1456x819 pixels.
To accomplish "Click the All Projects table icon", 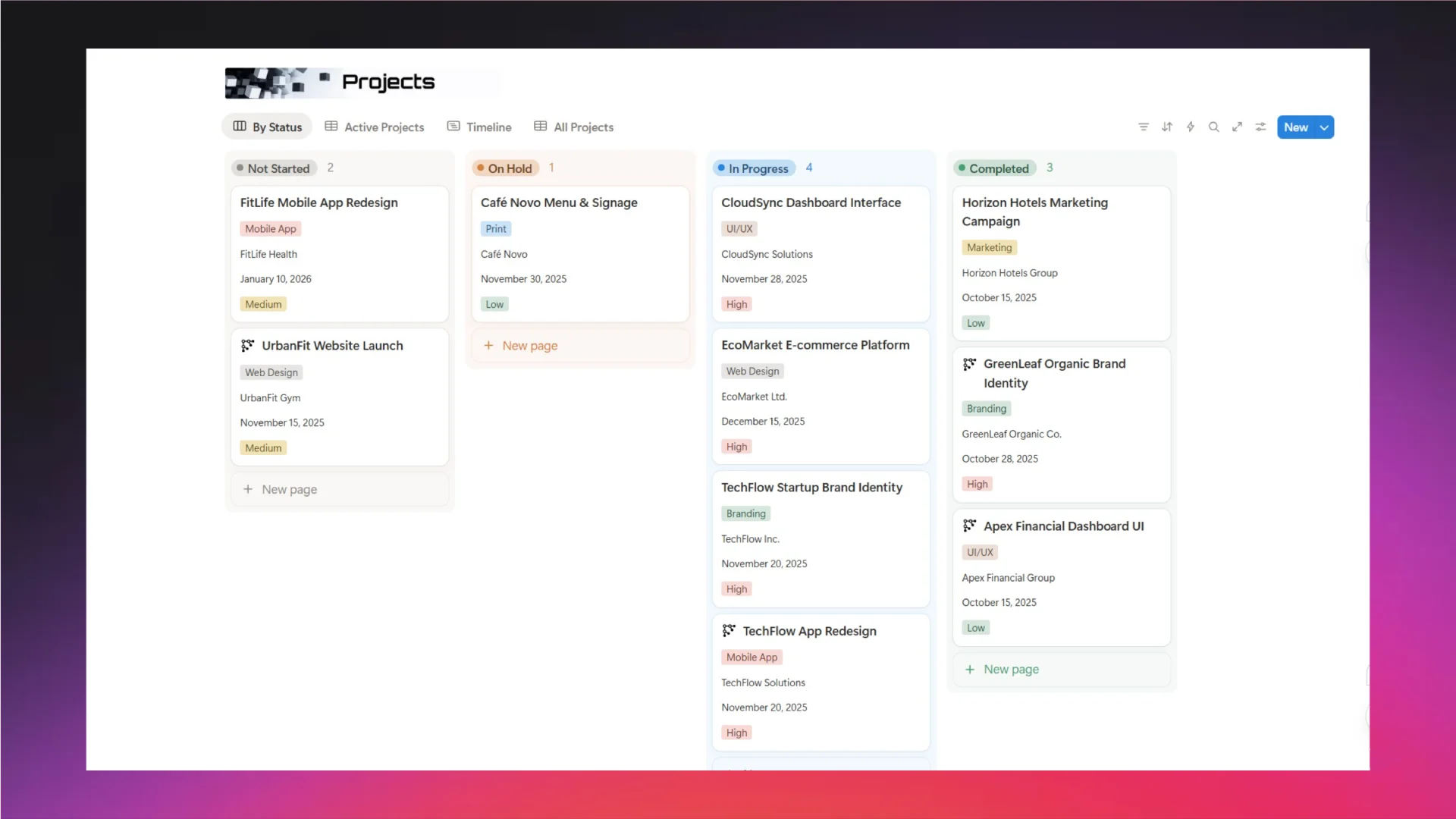I will click(x=541, y=127).
